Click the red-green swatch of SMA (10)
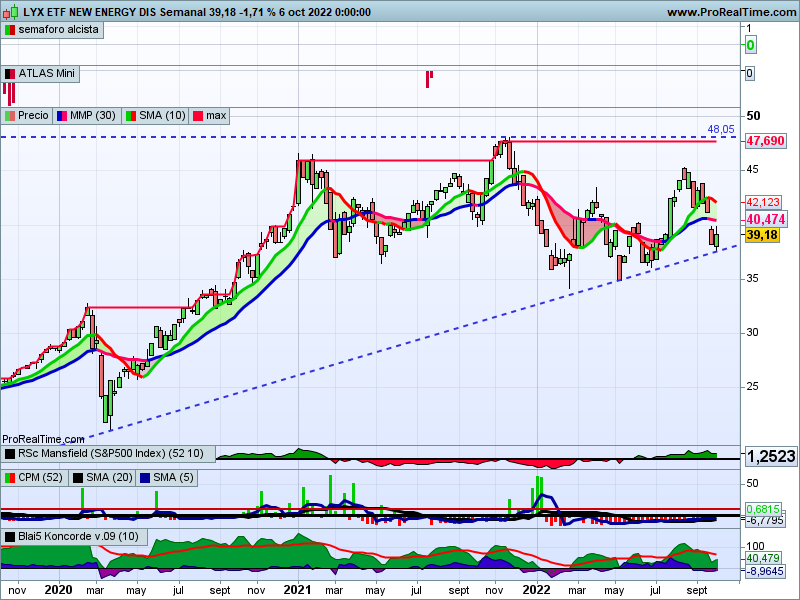 click(131, 116)
